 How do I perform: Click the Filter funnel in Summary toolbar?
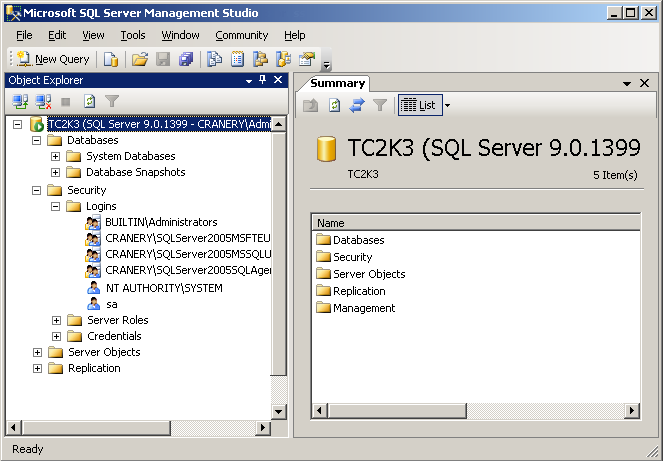[x=380, y=105]
